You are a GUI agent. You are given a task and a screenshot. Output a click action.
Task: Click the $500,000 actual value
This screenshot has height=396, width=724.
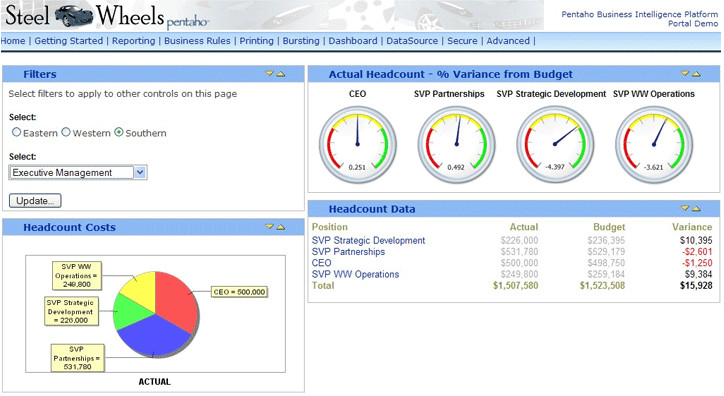pos(519,263)
